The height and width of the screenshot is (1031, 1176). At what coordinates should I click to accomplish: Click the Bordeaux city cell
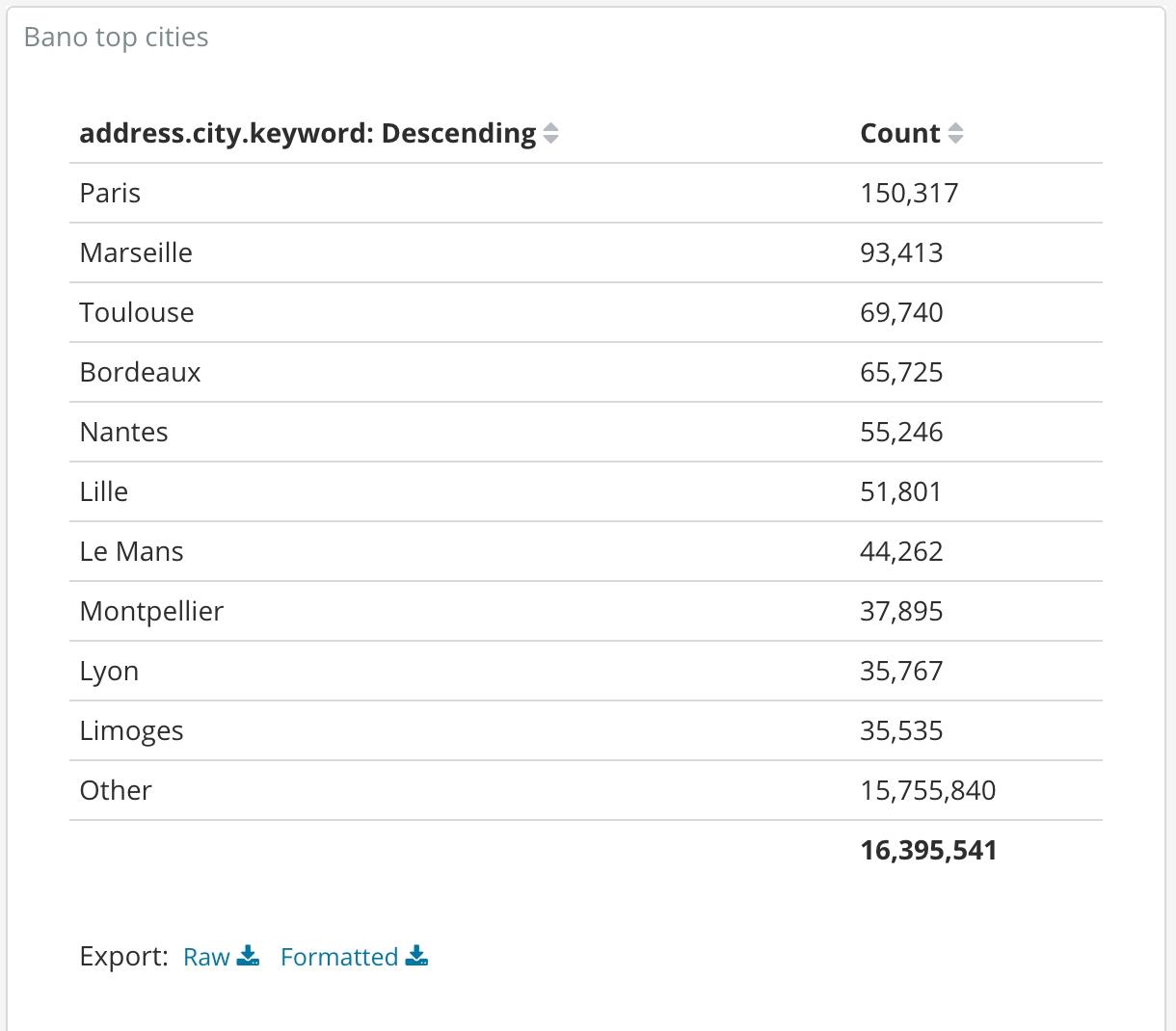pos(140,372)
